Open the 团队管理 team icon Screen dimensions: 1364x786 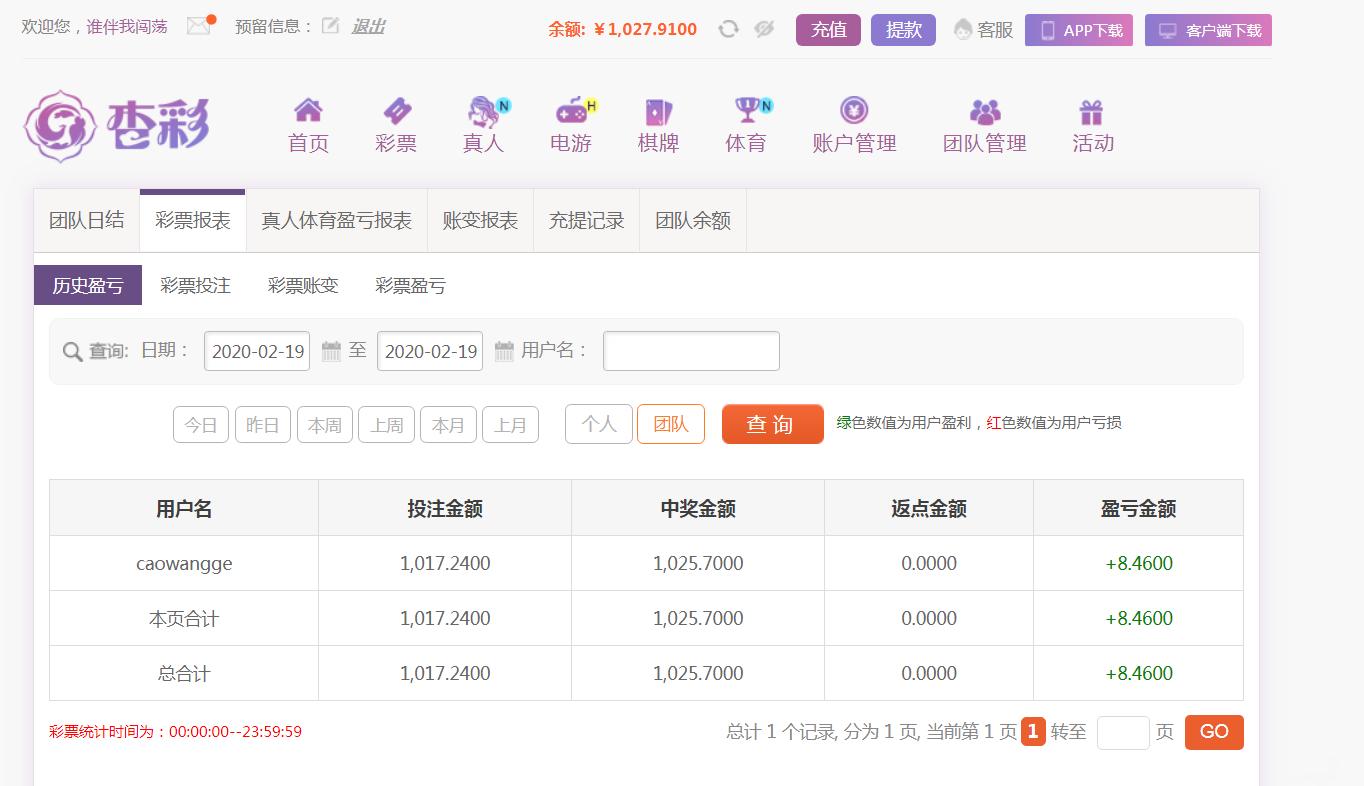click(x=985, y=111)
